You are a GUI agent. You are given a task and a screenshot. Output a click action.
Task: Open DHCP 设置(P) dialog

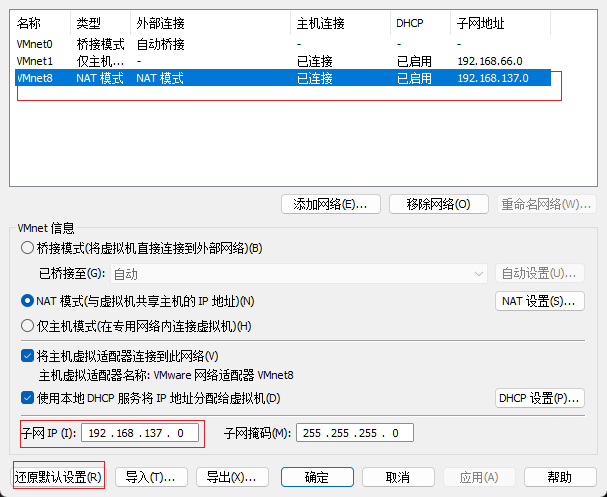click(539, 398)
